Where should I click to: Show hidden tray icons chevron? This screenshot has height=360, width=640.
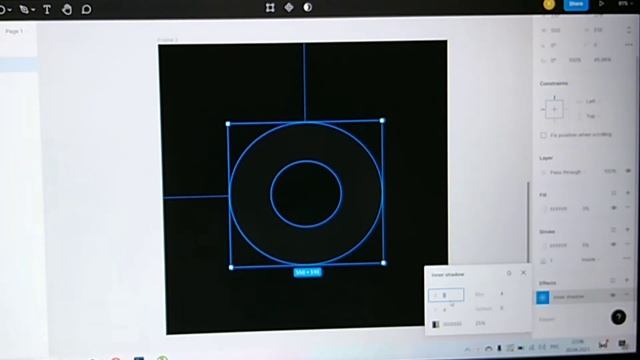point(468,349)
